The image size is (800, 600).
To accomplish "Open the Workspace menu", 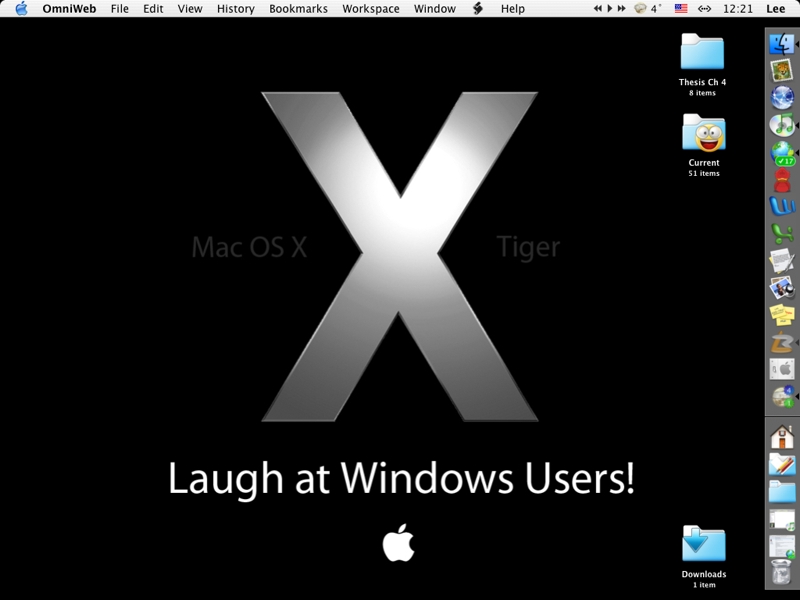I will [x=370, y=9].
